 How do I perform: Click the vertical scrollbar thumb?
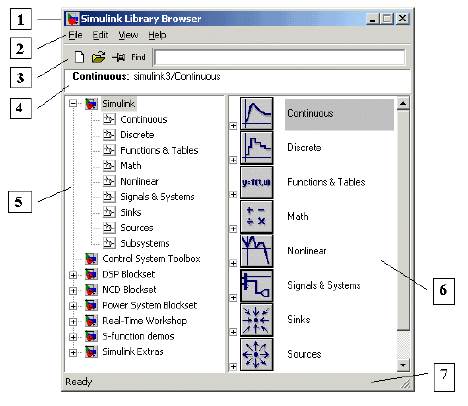point(403,220)
